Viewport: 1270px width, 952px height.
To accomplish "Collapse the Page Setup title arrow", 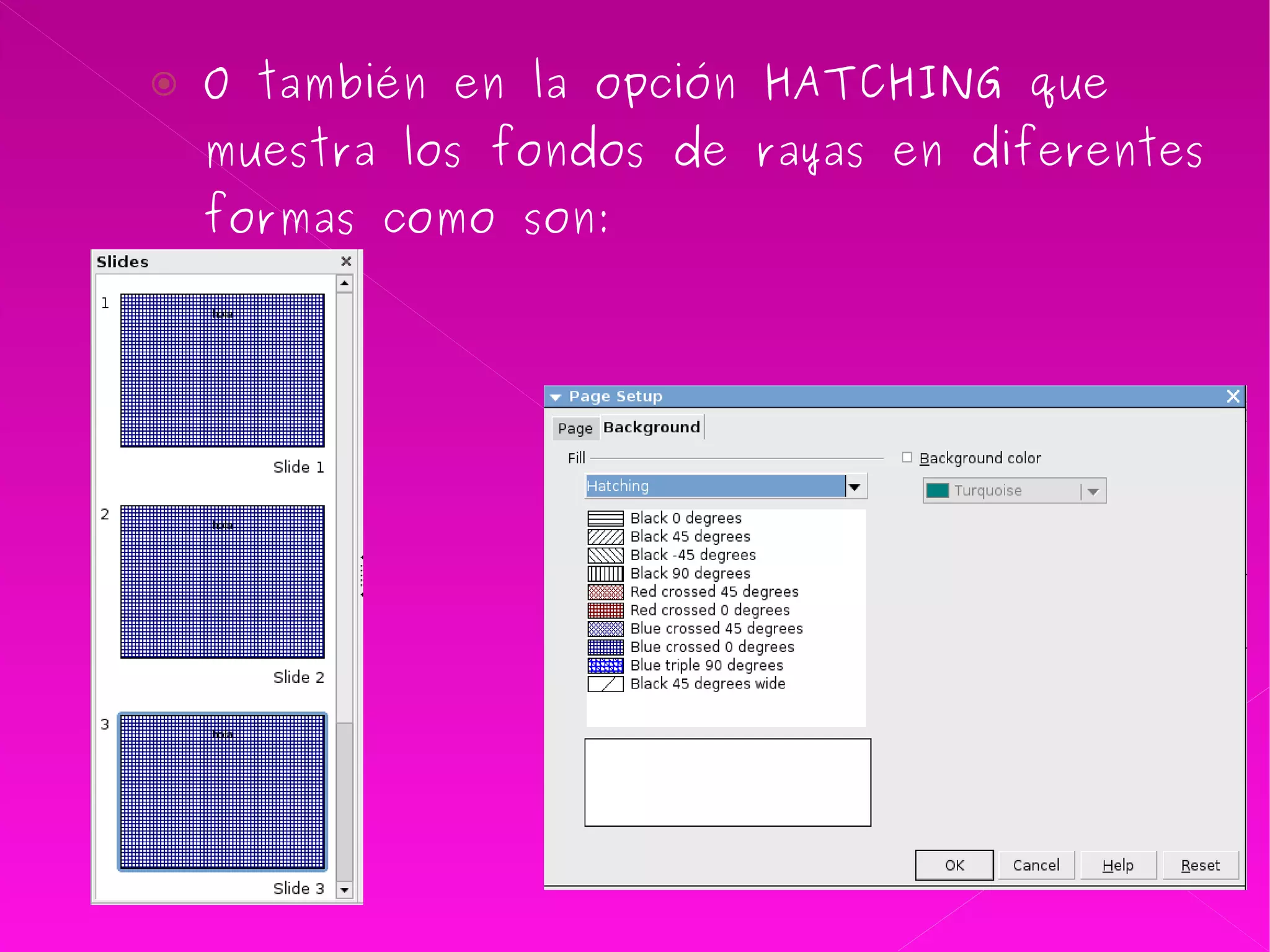I will (556, 397).
